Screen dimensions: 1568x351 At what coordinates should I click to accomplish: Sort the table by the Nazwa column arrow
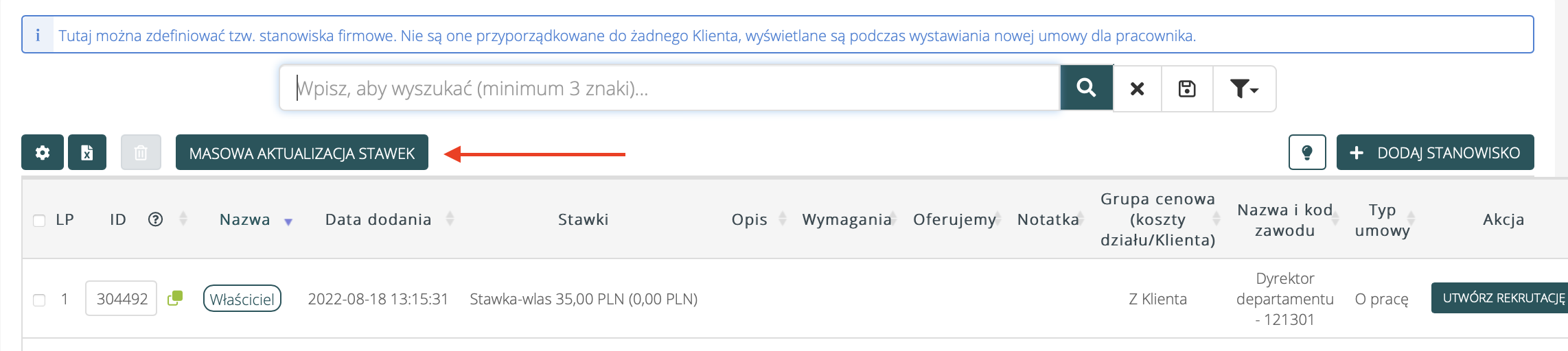(x=288, y=221)
